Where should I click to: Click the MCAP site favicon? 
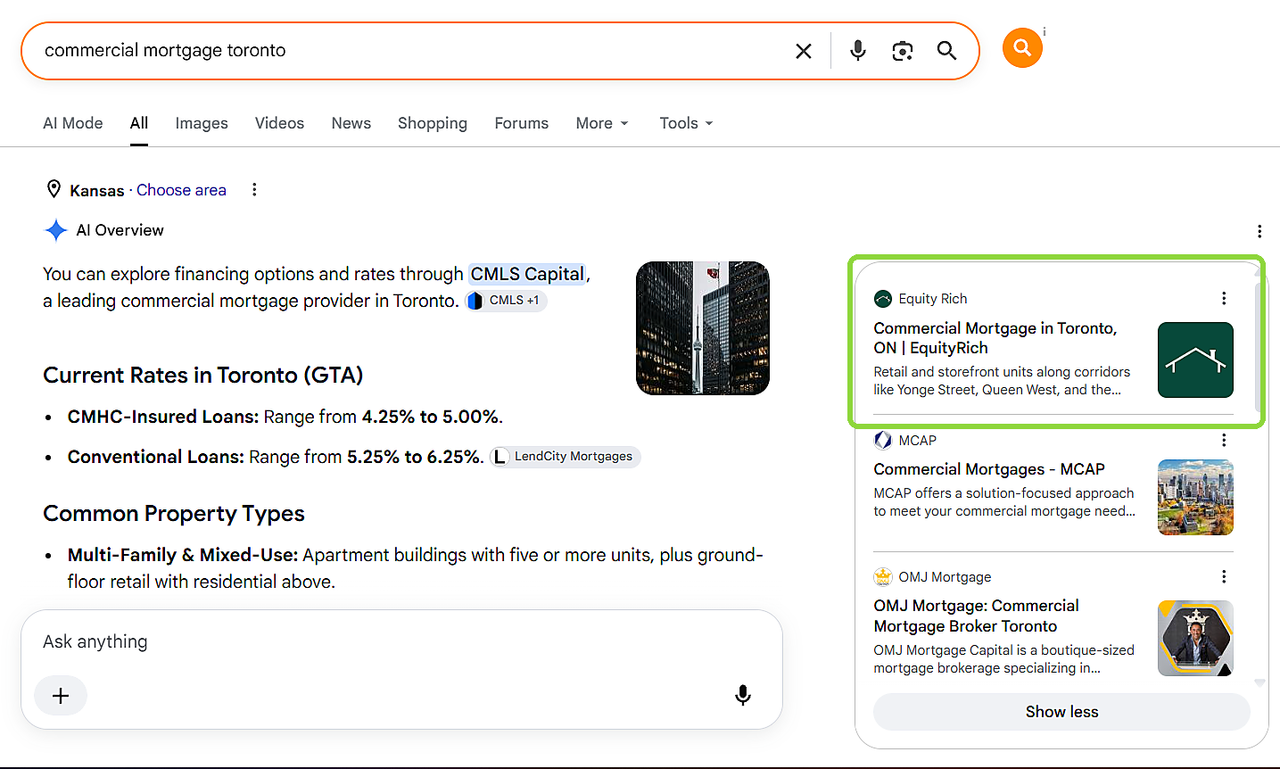883,440
